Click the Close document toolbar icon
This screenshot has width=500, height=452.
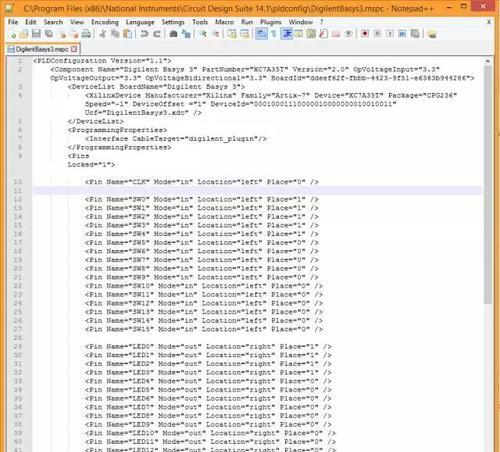tap(62, 34)
